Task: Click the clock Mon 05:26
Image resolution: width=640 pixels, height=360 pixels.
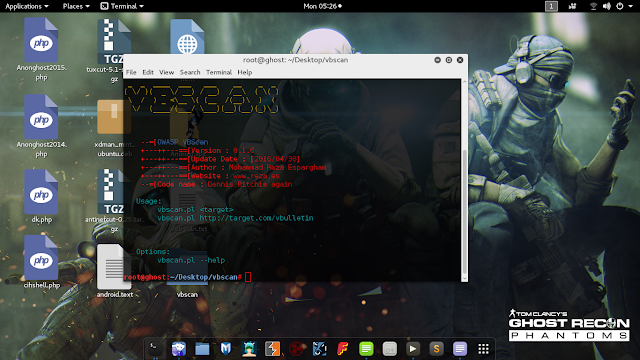Action: (x=322, y=6)
